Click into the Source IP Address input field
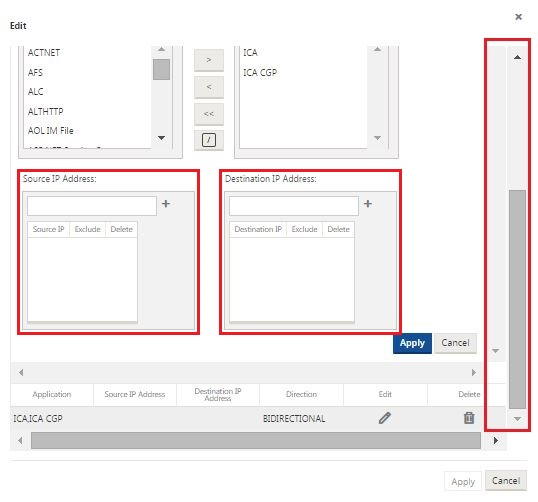 (x=92, y=206)
